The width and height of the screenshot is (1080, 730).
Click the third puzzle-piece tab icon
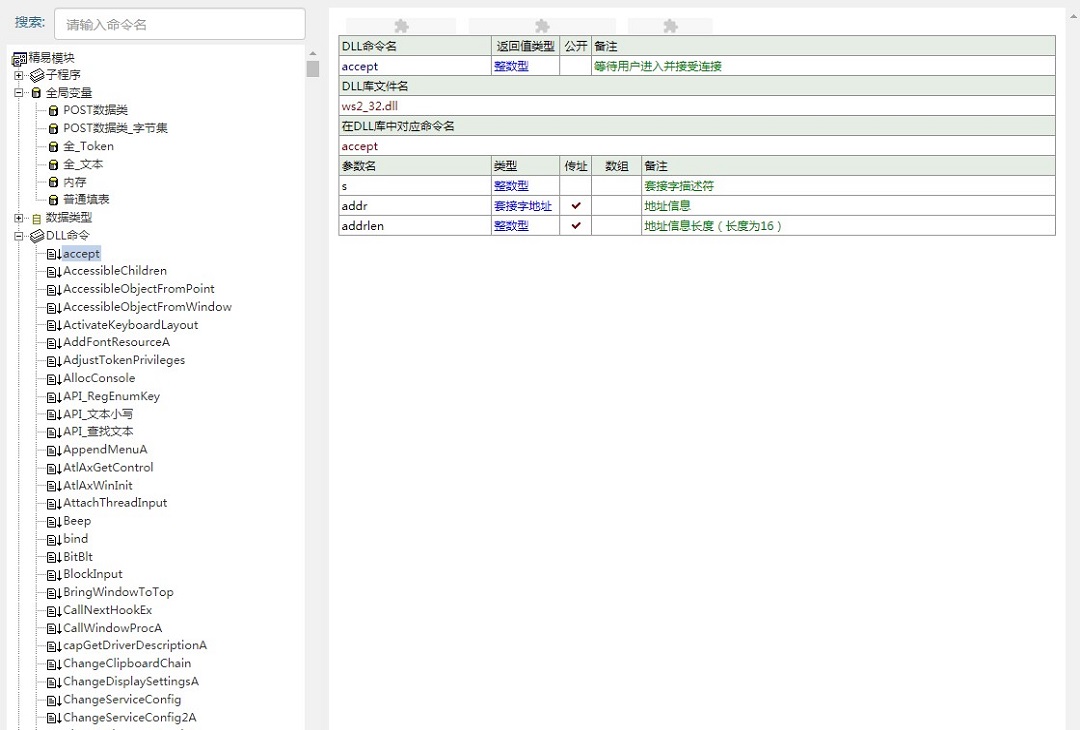[x=670, y=26]
